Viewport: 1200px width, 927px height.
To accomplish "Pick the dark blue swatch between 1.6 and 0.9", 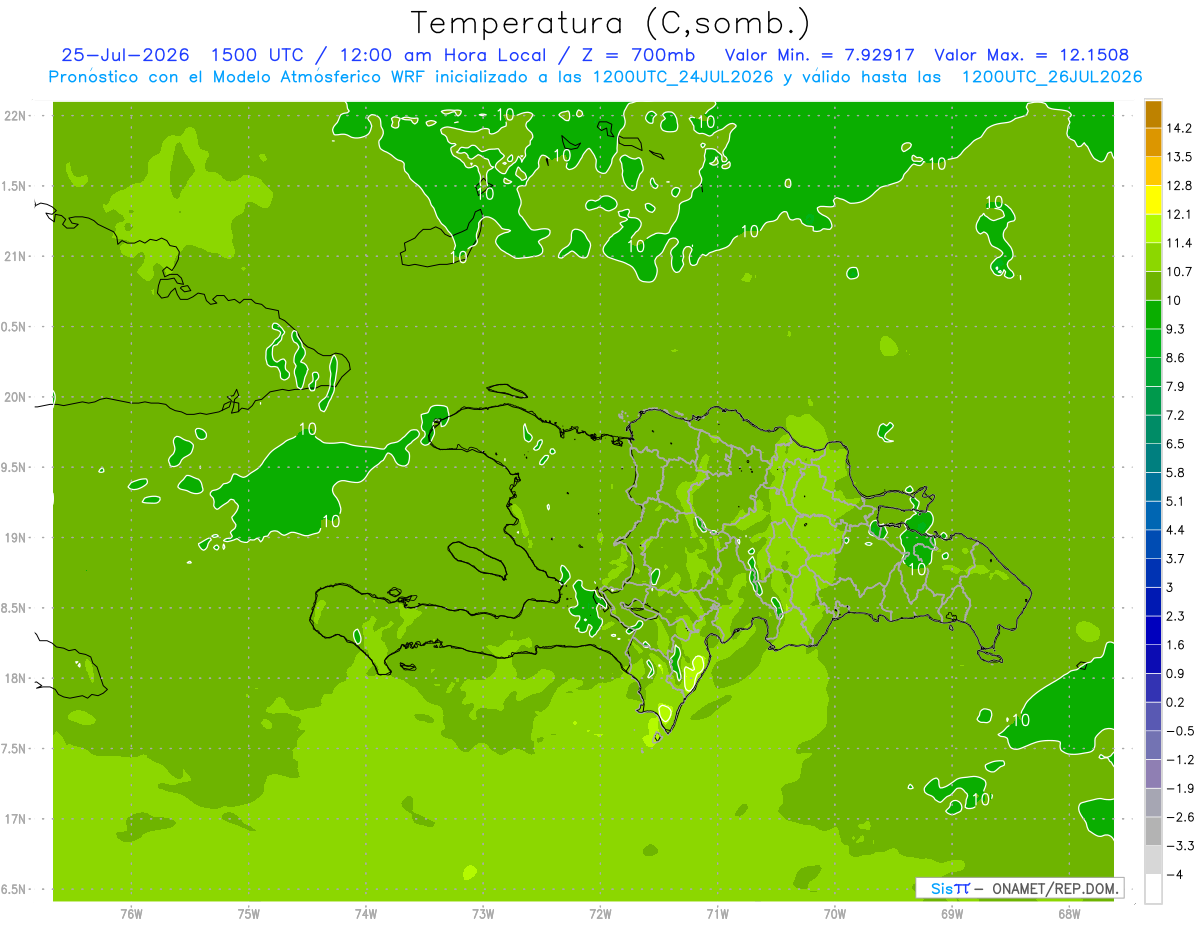I will pyautogui.click(x=1153, y=658).
